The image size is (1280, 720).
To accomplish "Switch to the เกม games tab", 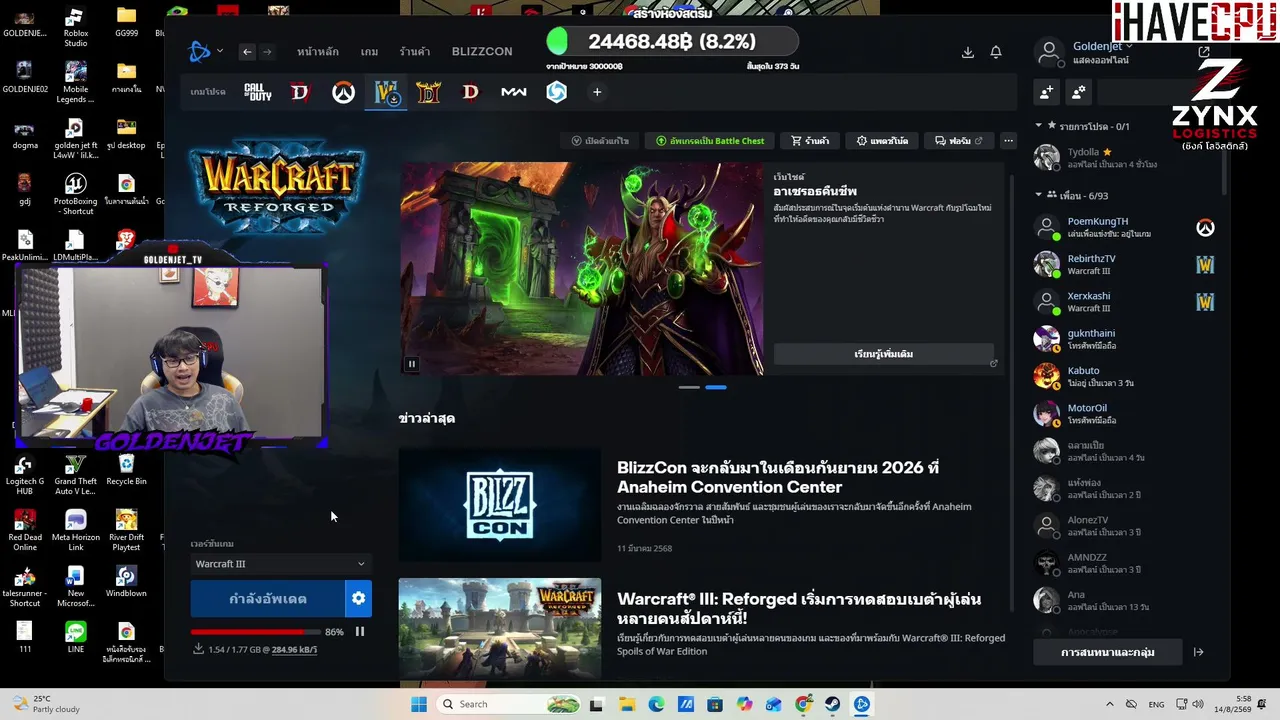I will (369, 52).
